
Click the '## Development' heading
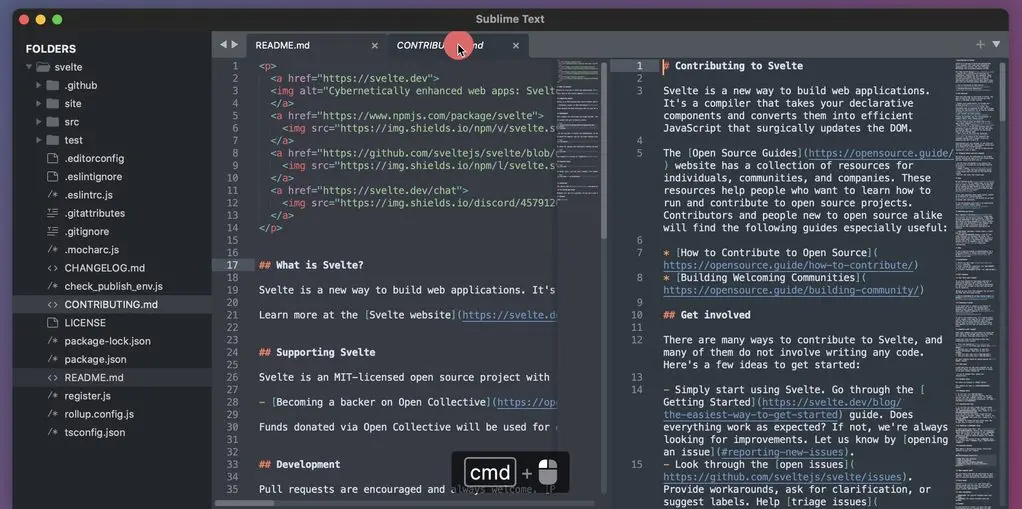coord(299,465)
